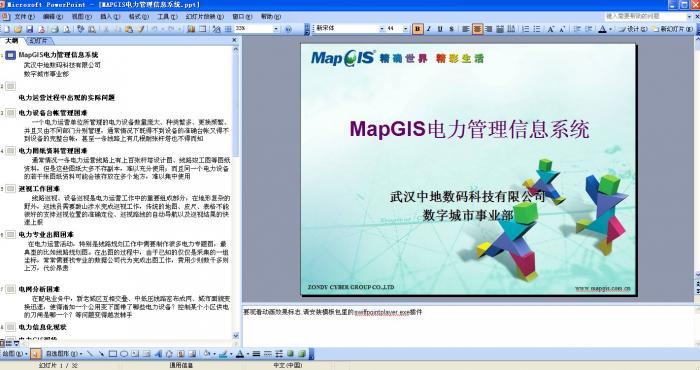Insert a Text Box from drawing toolbar
Viewport: 700px width, 370px height.
135,354
